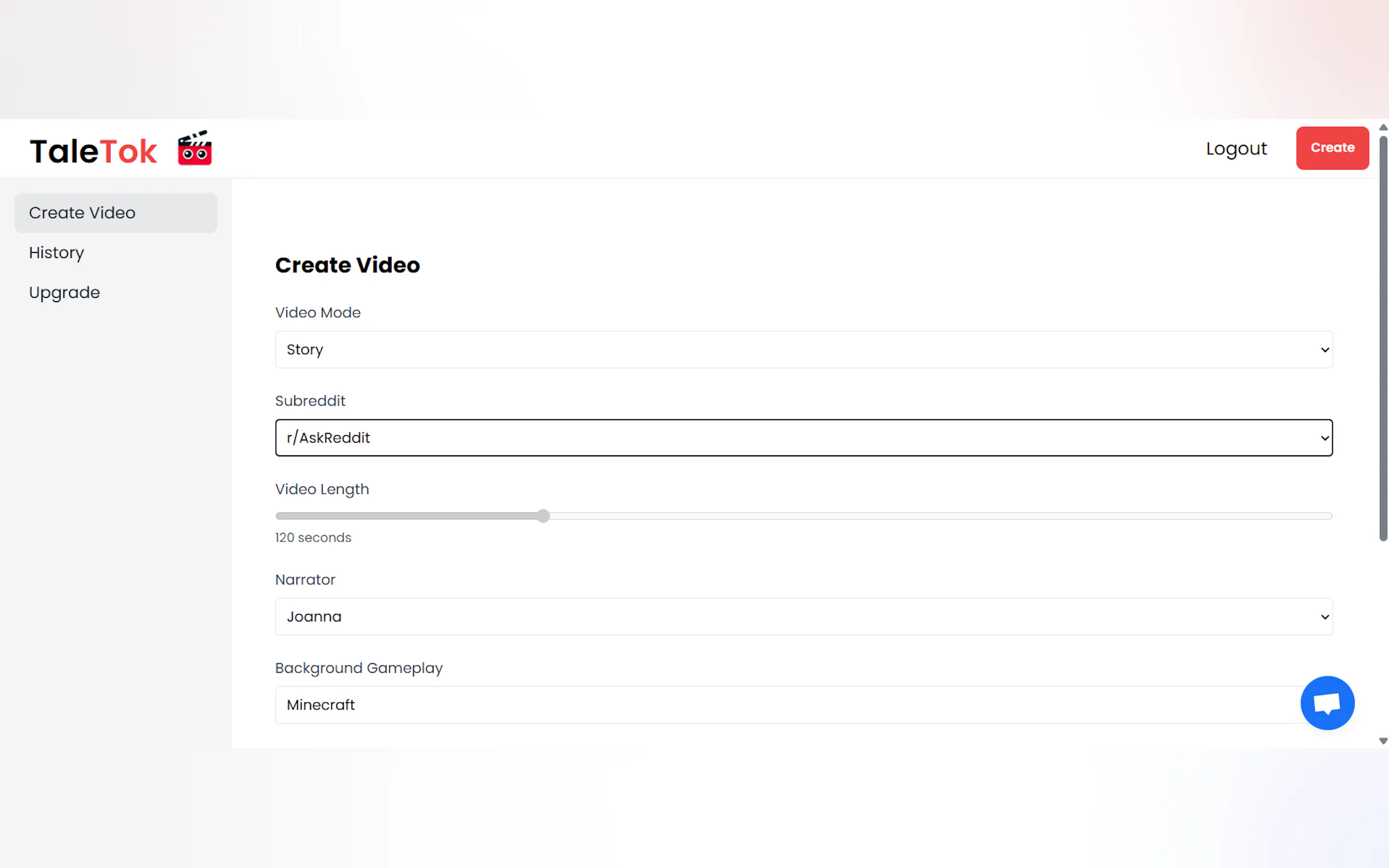
Task: Click the TaleTok logo text
Action: [93, 151]
